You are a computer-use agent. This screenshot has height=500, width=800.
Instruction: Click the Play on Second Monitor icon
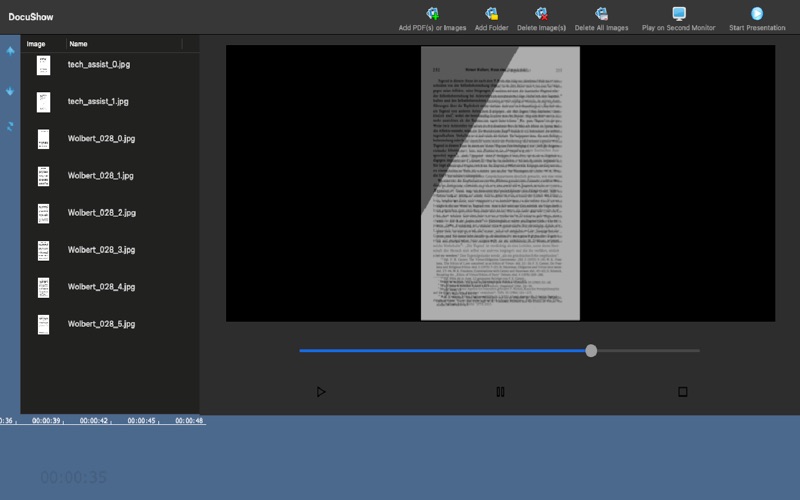coord(679,14)
